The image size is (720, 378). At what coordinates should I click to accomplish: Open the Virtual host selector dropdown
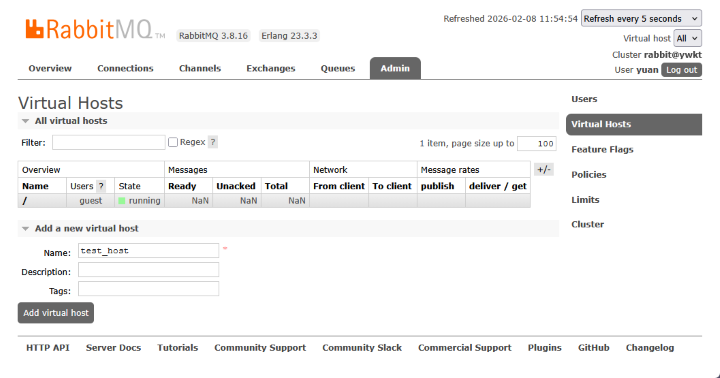click(687, 39)
